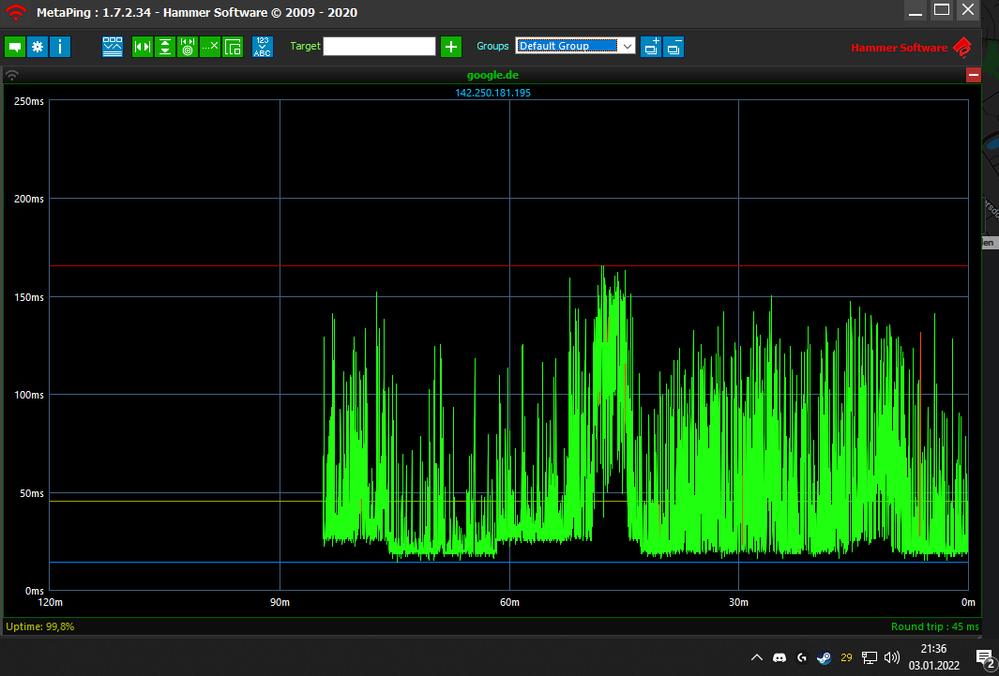Click the green chat message icon

[x=15, y=47]
